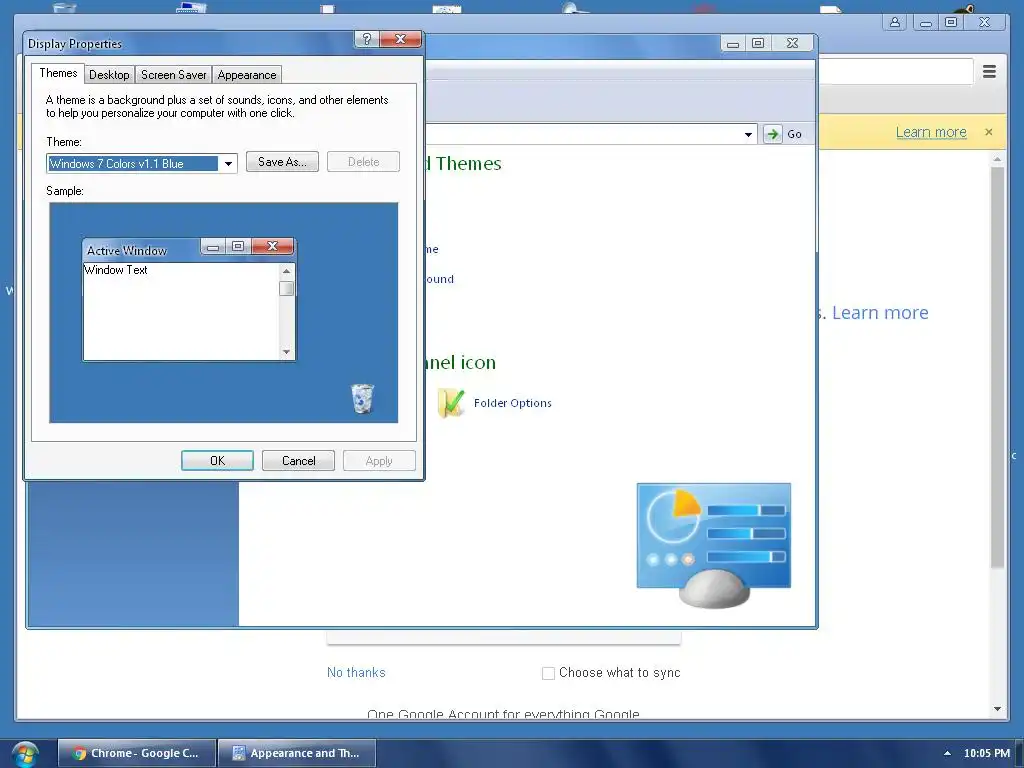
Task: Open the Screen Saver tab
Action: (174, 75)
